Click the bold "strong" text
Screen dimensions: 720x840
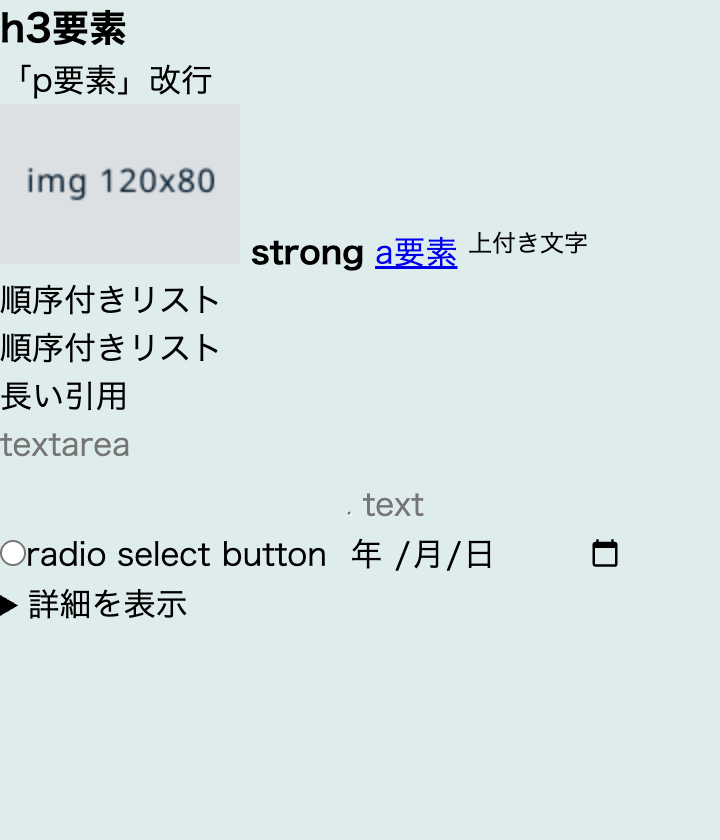coord(307,254)
